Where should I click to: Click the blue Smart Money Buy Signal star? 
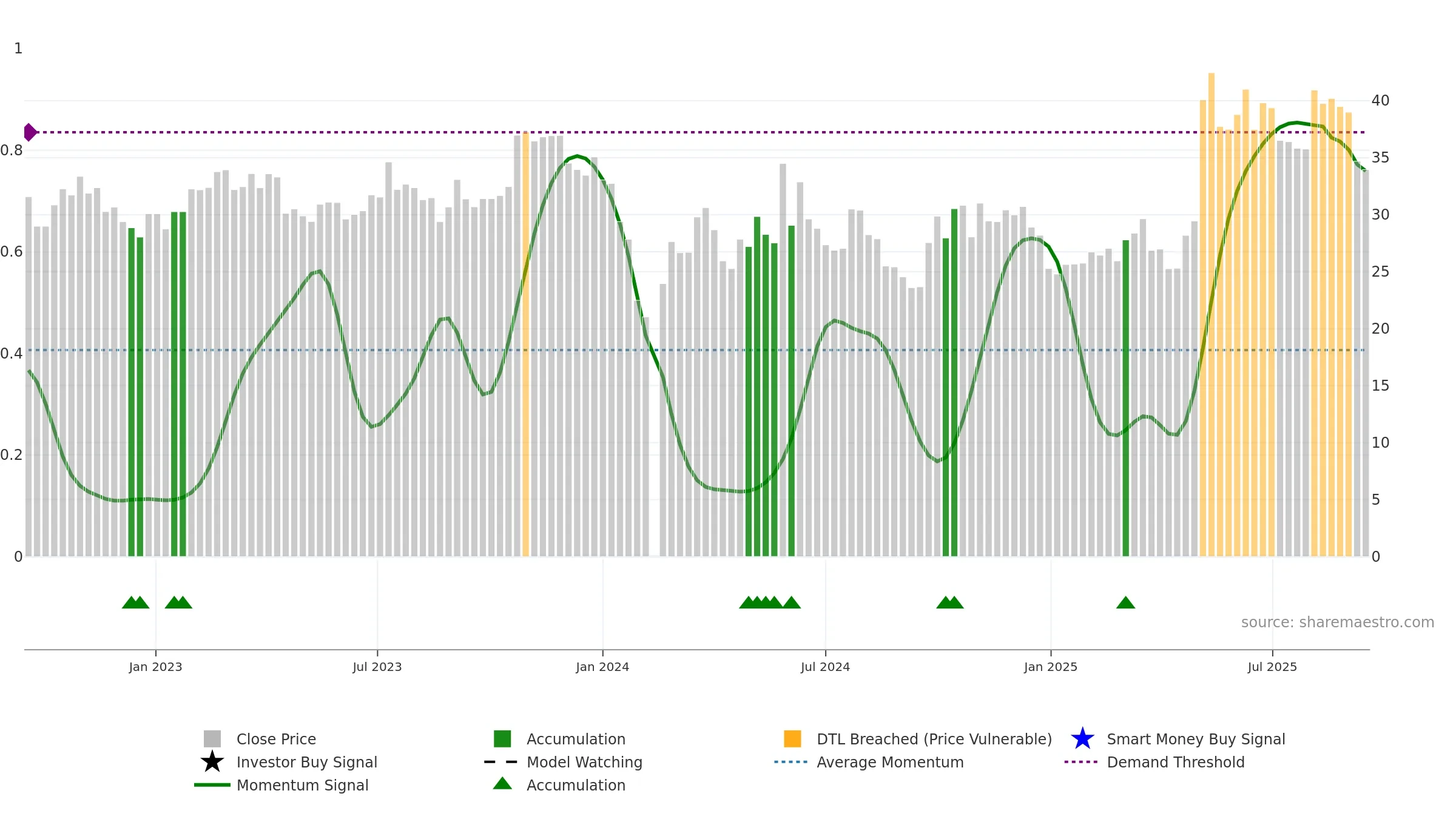tap(1082, 739)
